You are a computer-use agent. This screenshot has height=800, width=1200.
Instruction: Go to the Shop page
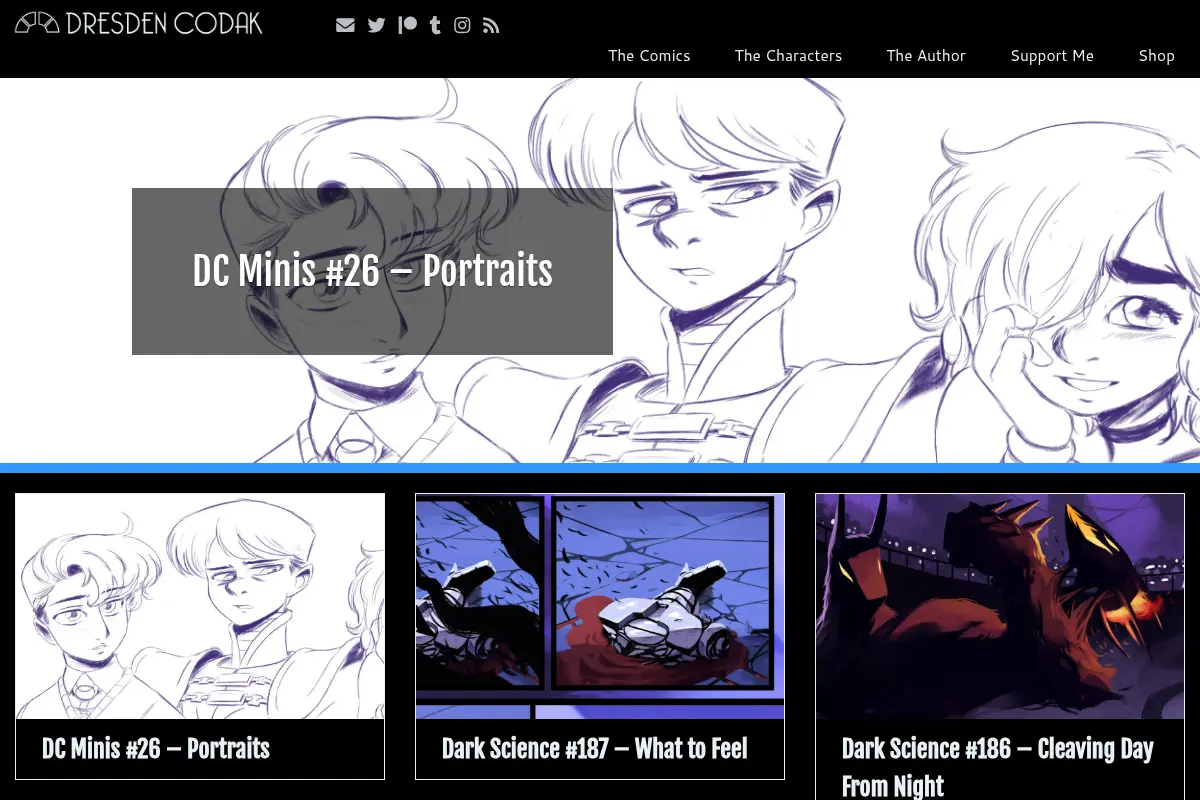click(1156, 55)
